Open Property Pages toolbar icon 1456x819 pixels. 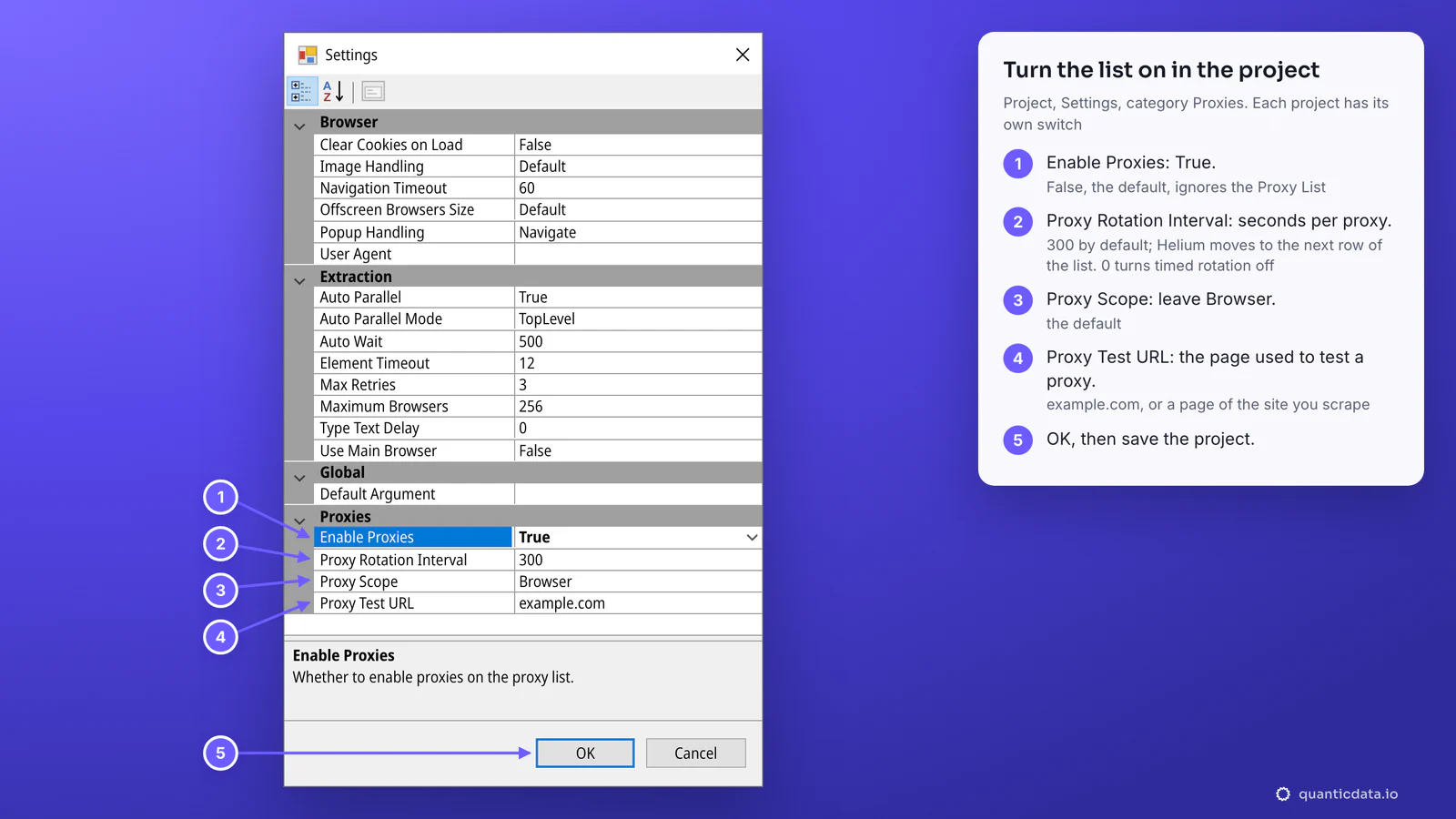373,91
